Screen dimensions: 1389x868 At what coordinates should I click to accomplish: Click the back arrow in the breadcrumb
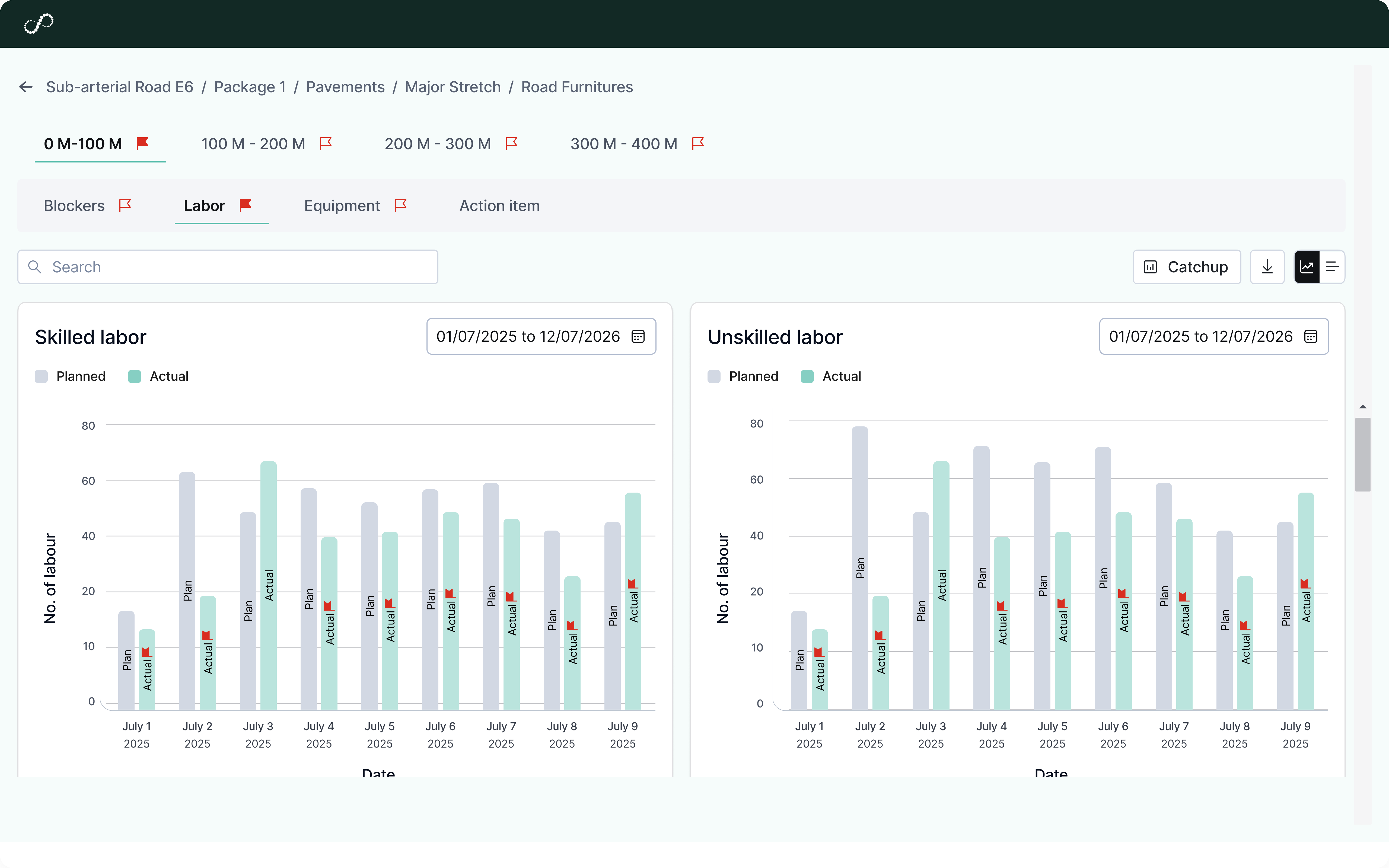[x=26, y=87]
